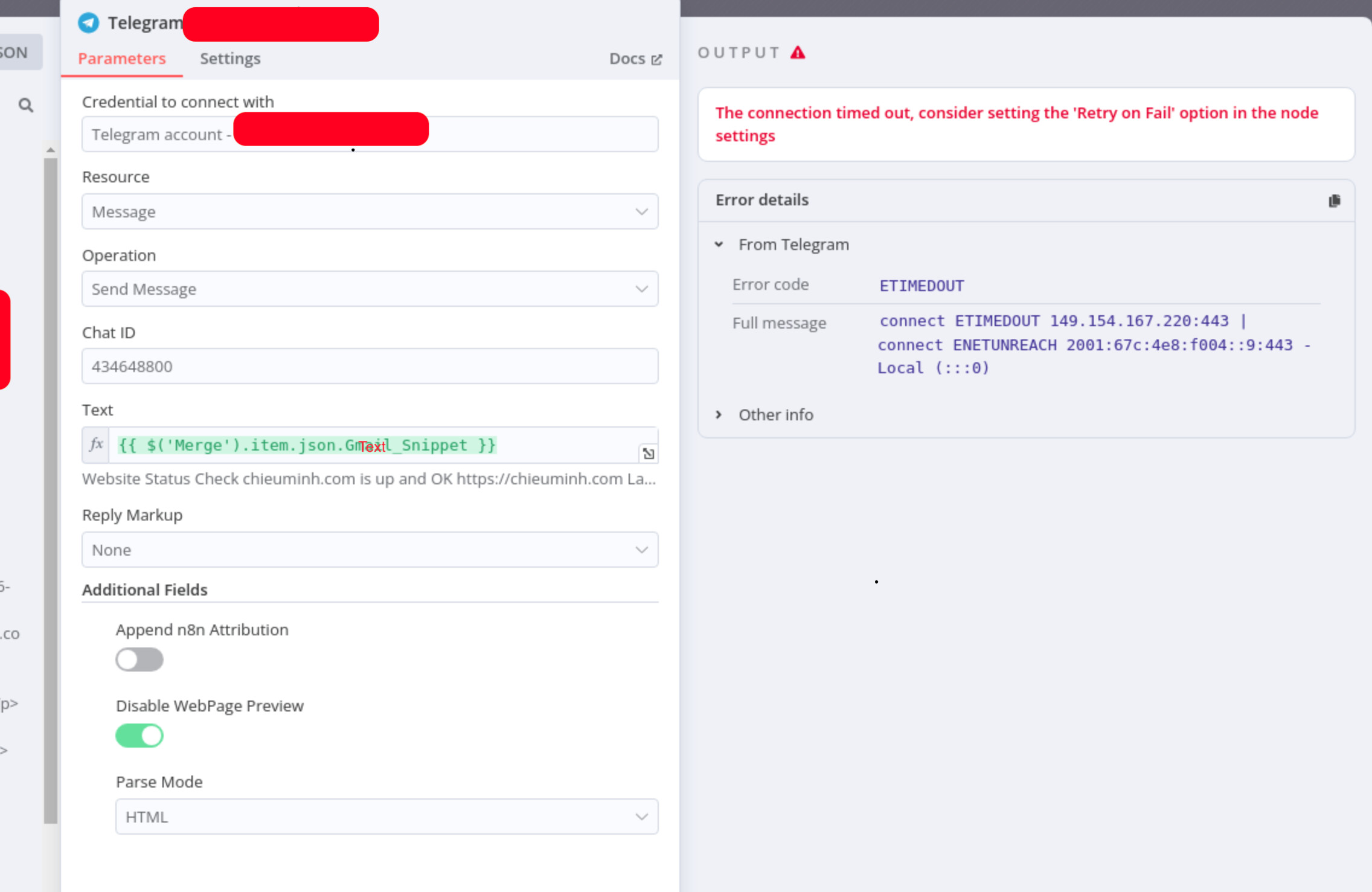The width and height of the screenshot is (1372, 892).
Task: Click the left panel scrollbar thumb
Action: point(51,490)
